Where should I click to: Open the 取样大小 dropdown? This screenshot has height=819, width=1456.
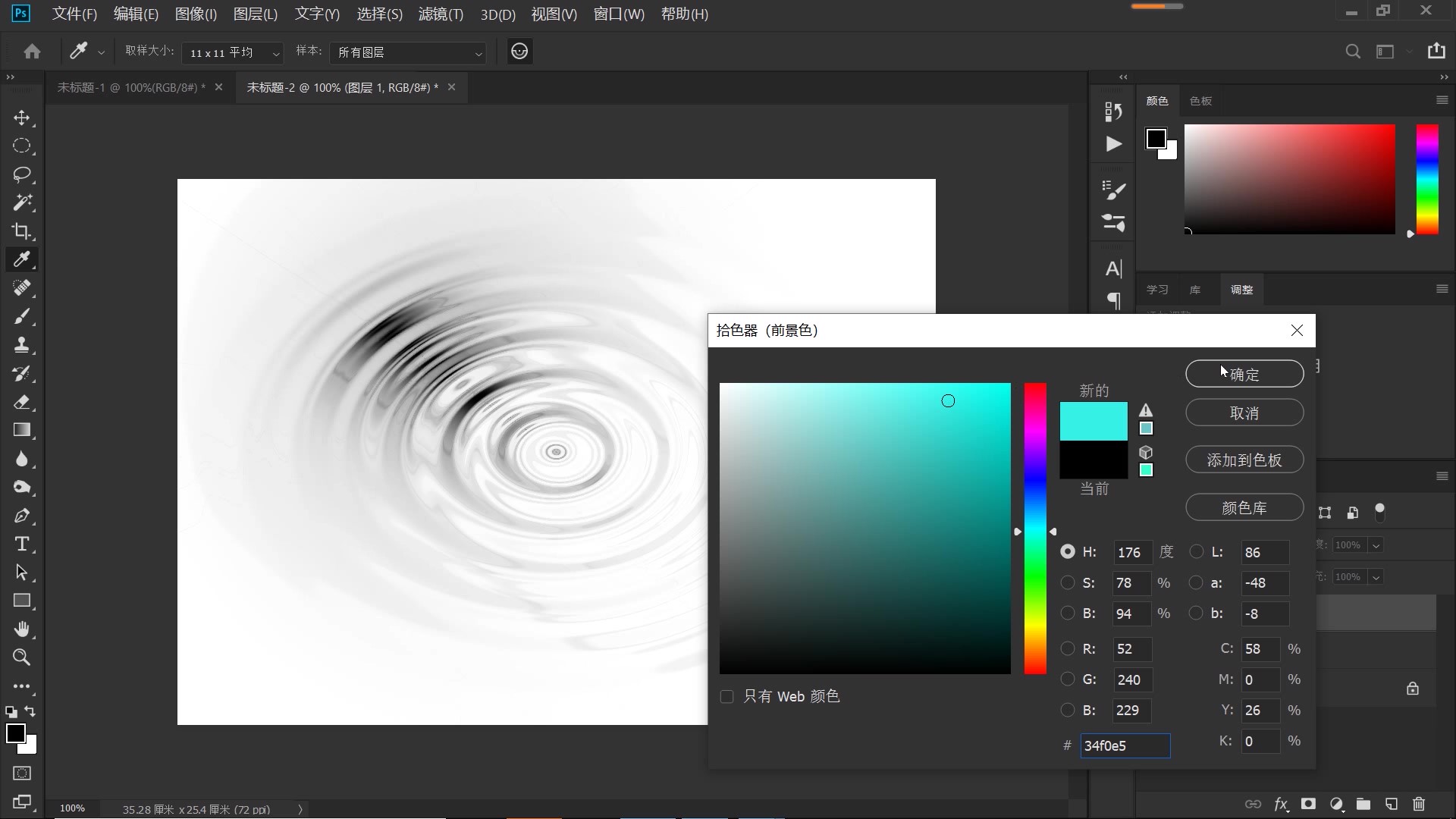pos(234,52)
